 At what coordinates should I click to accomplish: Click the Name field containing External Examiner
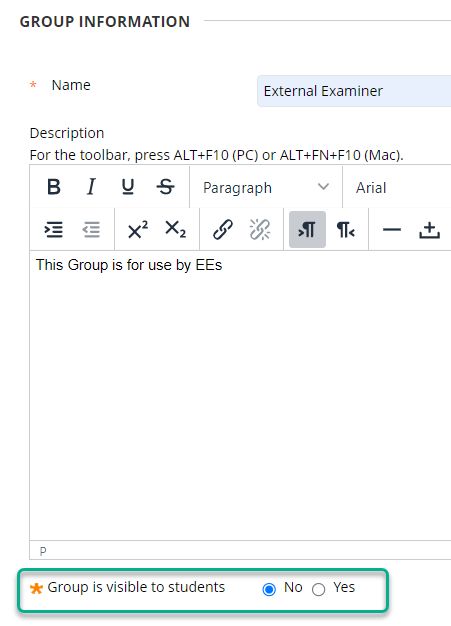click(354, 91)
